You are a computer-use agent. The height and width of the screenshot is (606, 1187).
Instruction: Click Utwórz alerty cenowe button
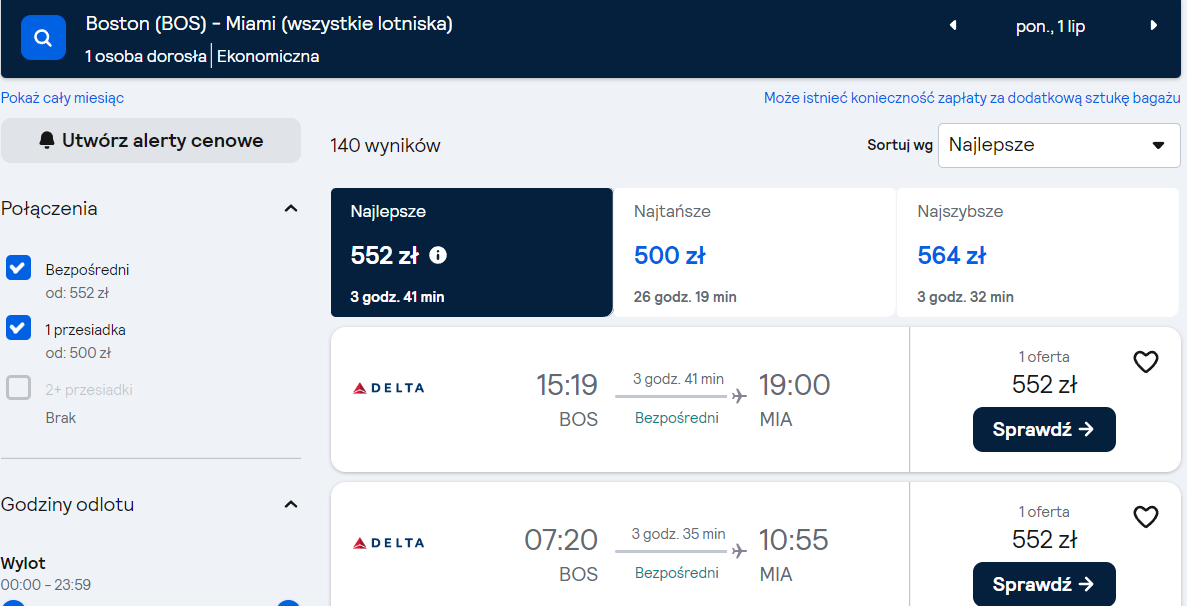click(151, 141)
